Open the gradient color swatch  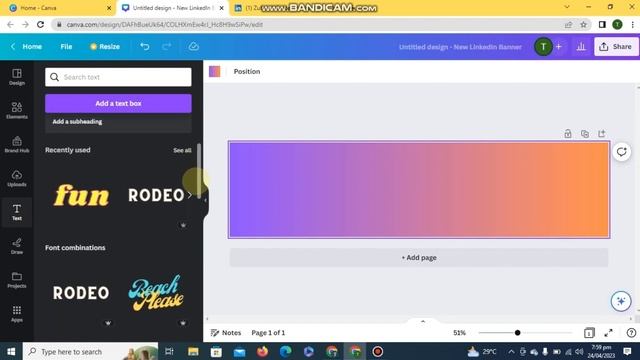215,71
